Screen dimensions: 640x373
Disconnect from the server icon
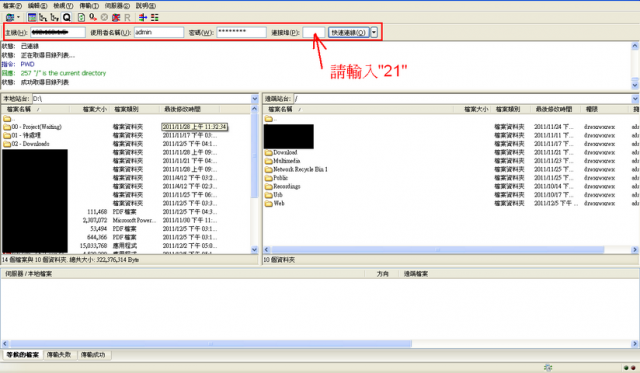point(116,18)
